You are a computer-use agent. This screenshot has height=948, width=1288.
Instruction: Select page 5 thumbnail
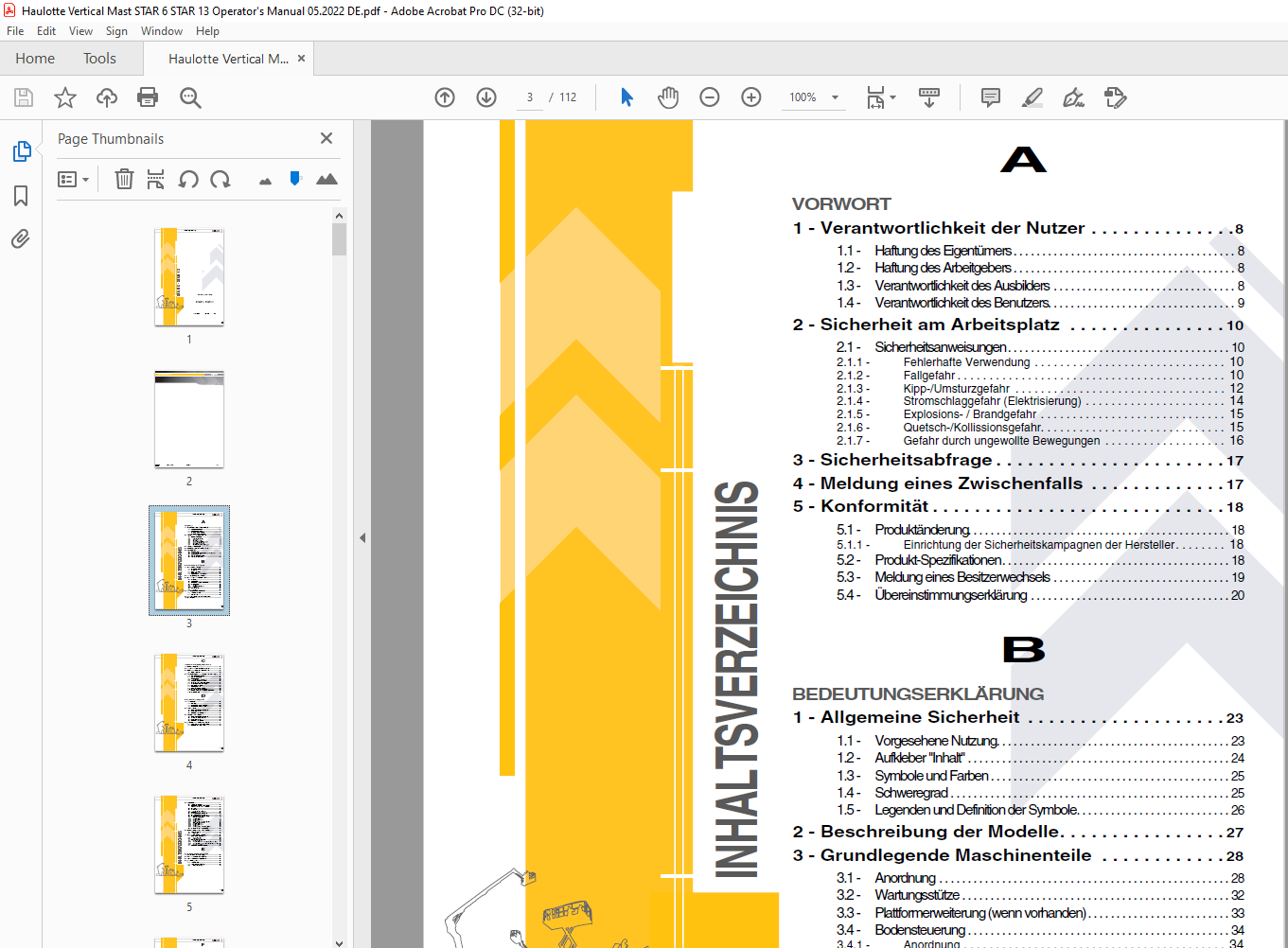(x=189, y=845)
